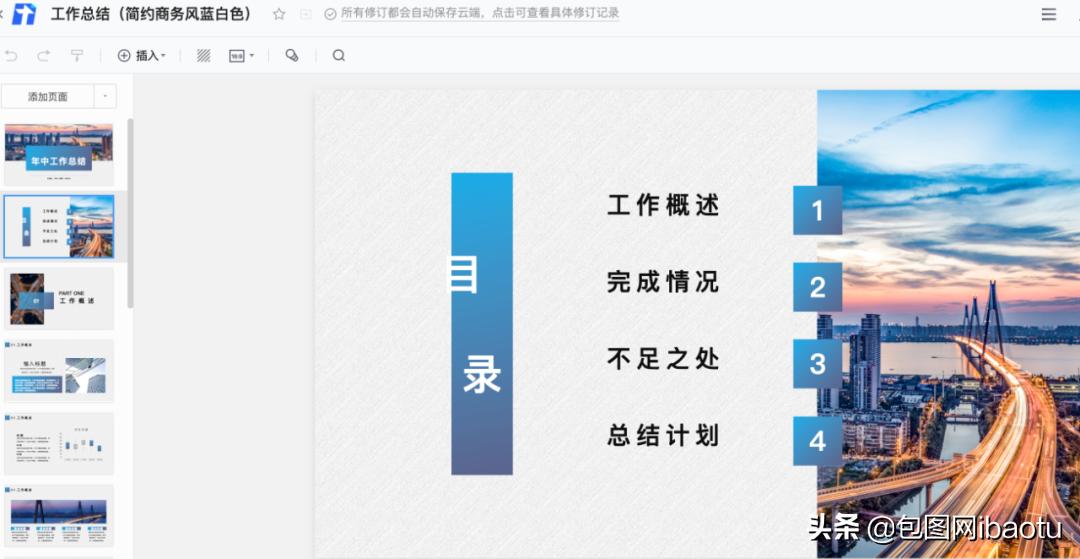Select the bridge banner slide thumbnail

(x=59, y=516)
